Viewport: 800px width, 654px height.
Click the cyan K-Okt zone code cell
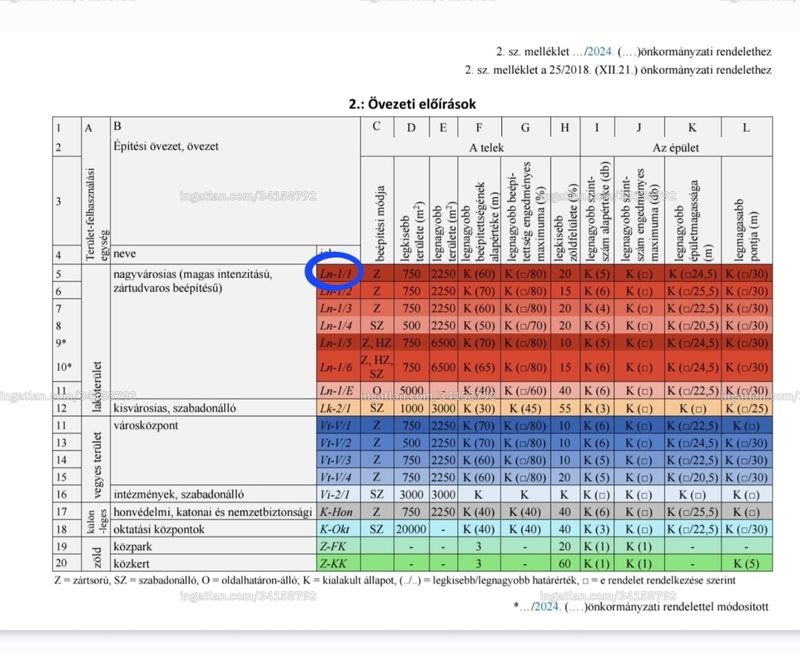tap(336, 529)
